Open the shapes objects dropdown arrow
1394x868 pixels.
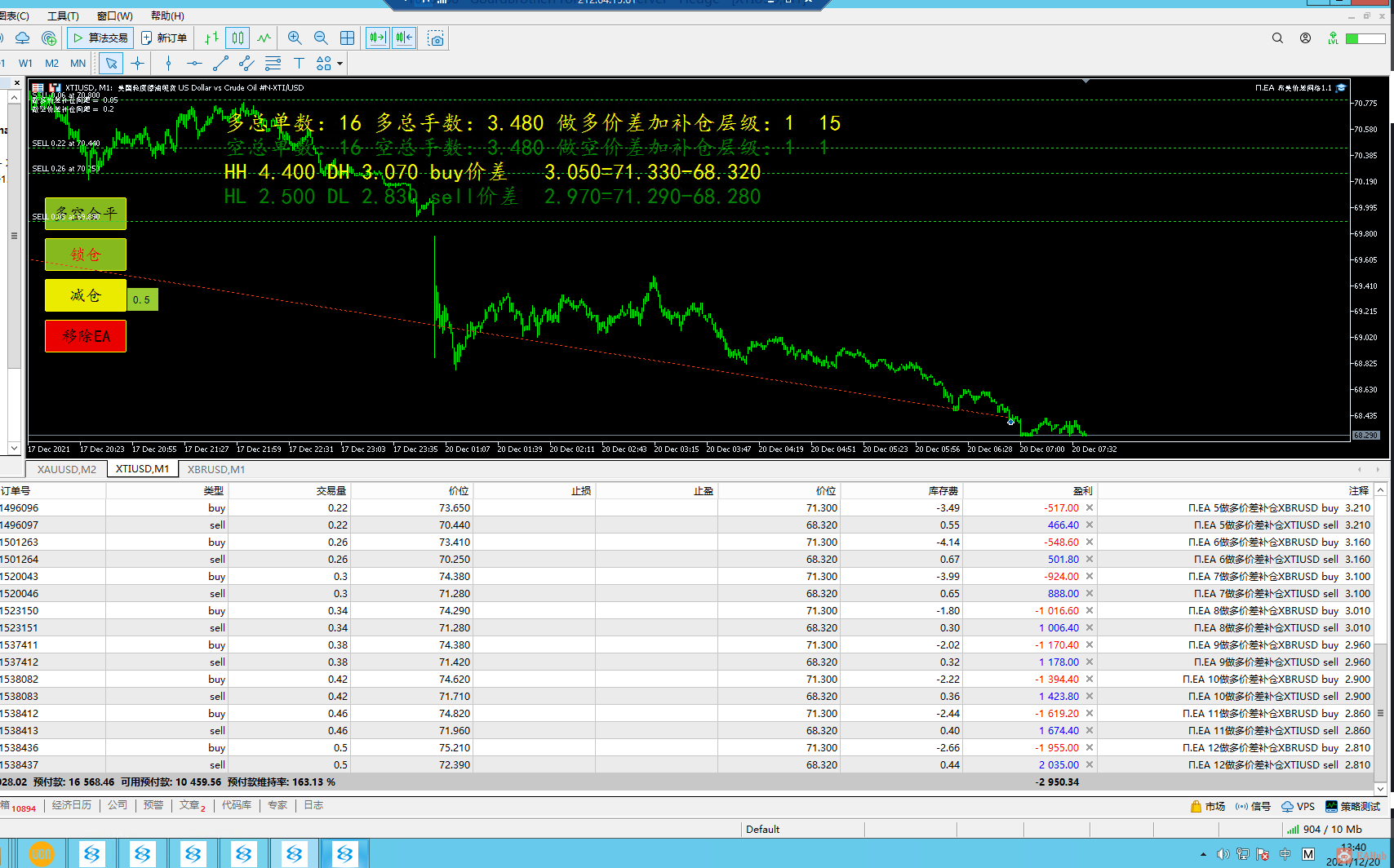click(340, 64)
